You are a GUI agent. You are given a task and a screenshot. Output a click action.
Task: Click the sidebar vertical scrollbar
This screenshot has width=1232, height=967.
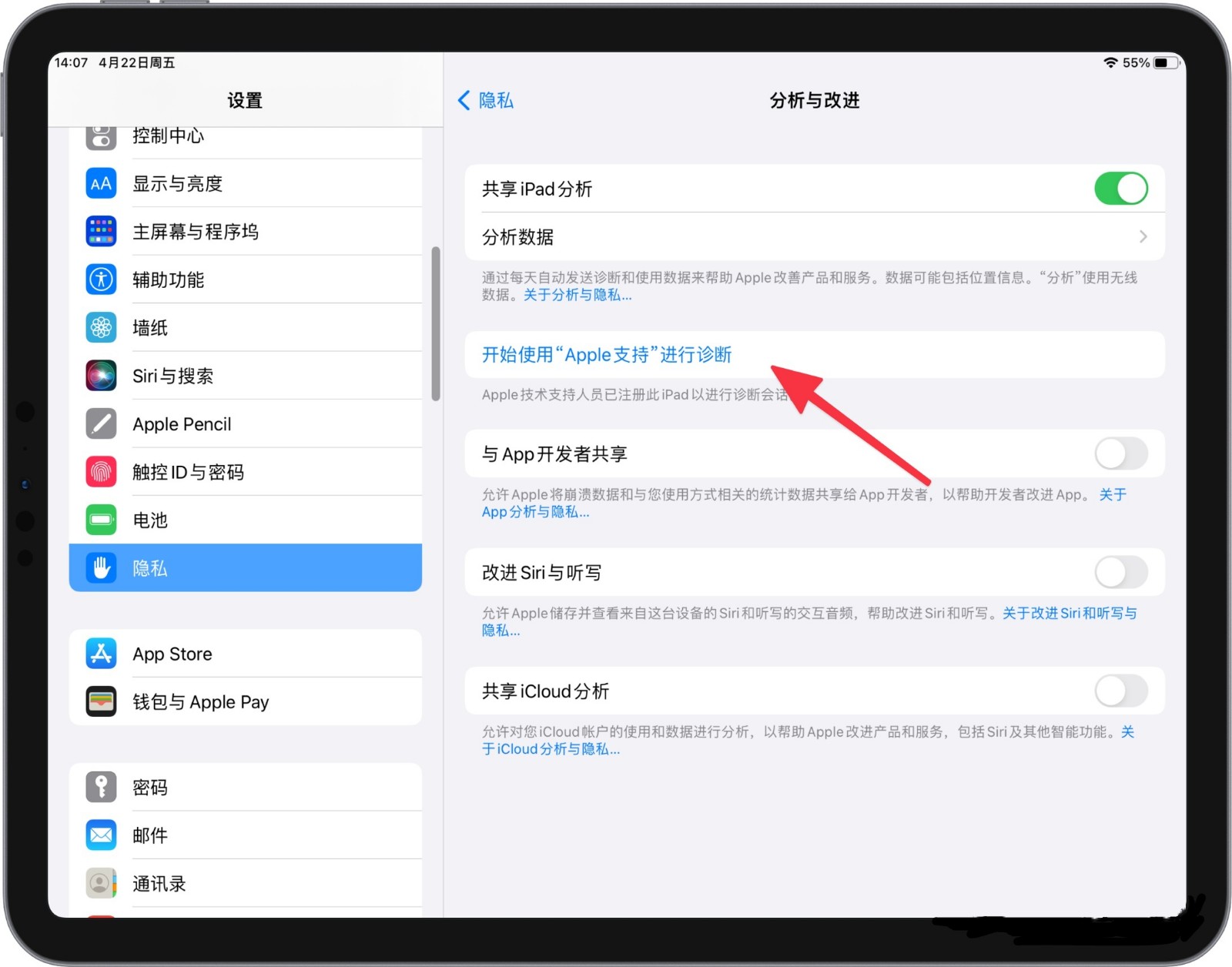point(436,323)
